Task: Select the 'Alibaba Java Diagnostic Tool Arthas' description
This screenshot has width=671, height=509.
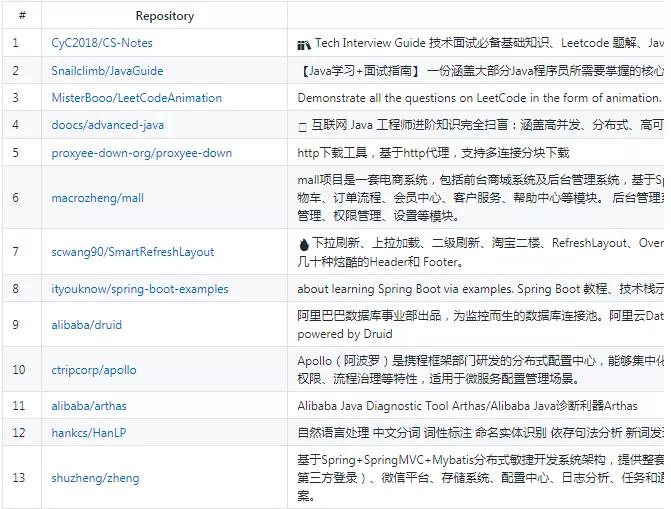Action: [467, 406]
